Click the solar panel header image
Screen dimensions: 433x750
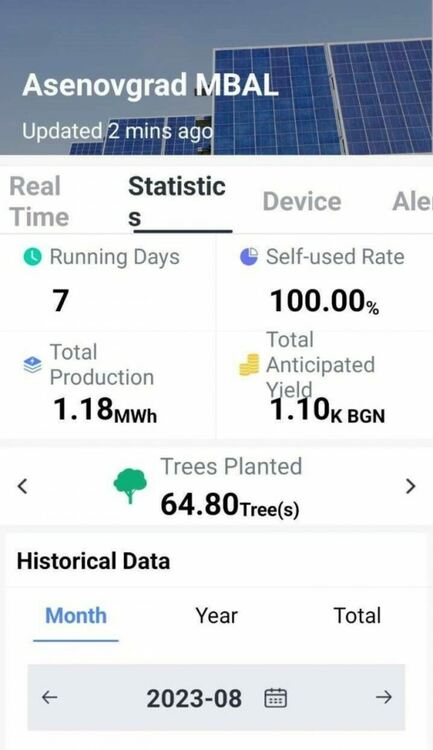point(216,77)
